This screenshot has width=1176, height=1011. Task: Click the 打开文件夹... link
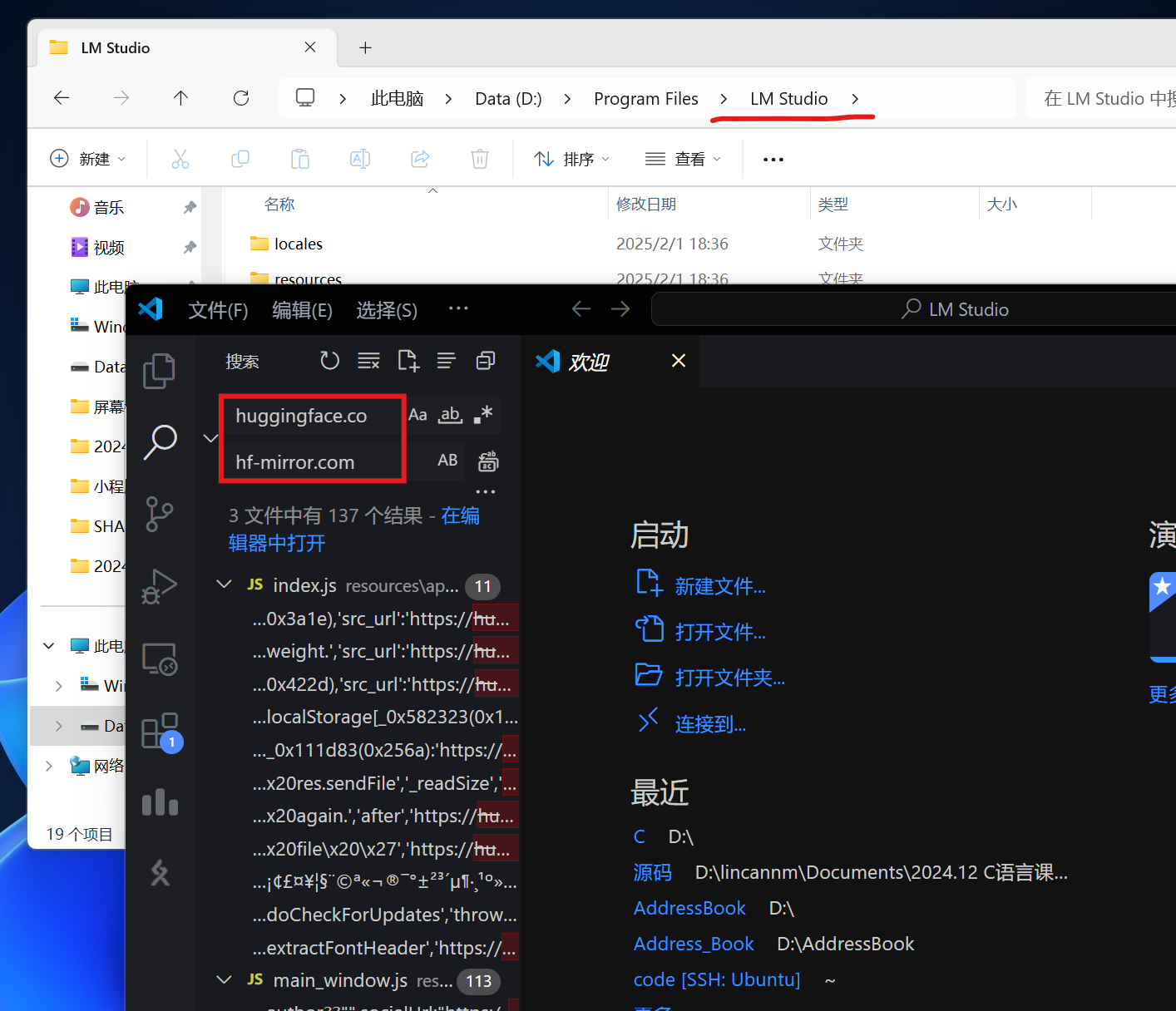(x=729, y=678)
